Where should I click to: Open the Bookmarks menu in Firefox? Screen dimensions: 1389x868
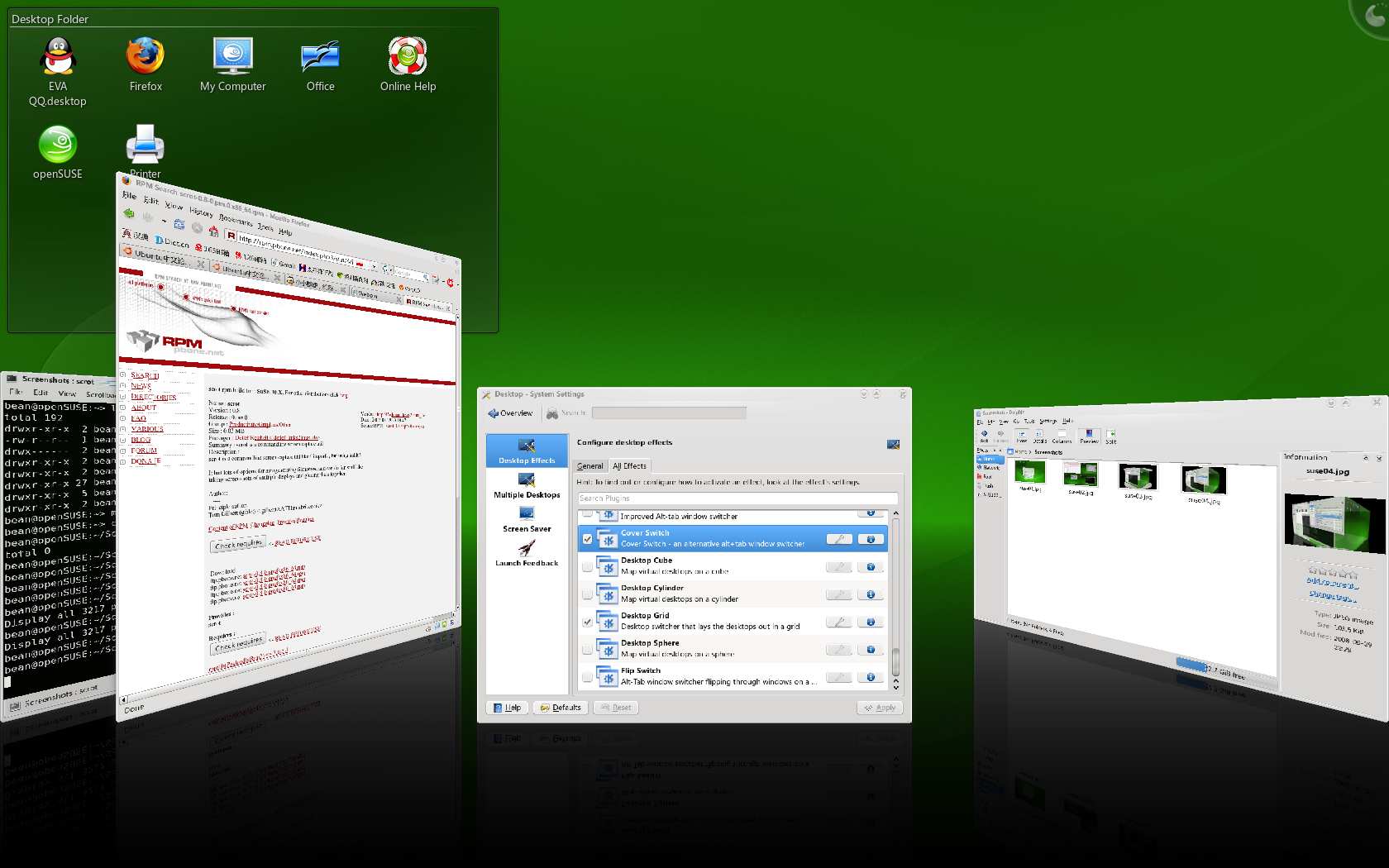pos(236,220)
